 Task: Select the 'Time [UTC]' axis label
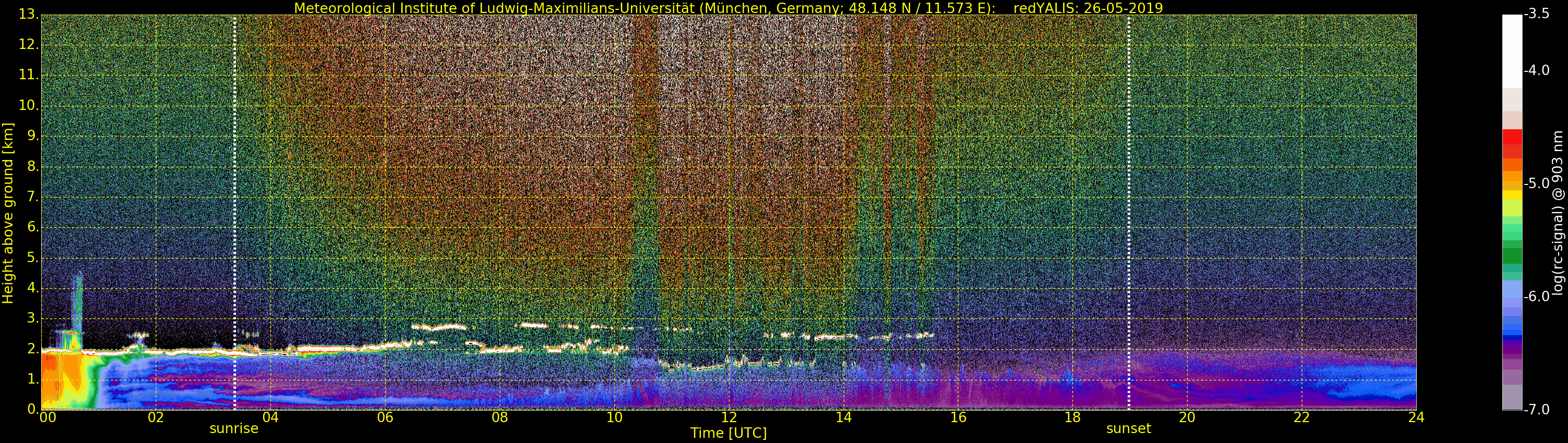729,433
